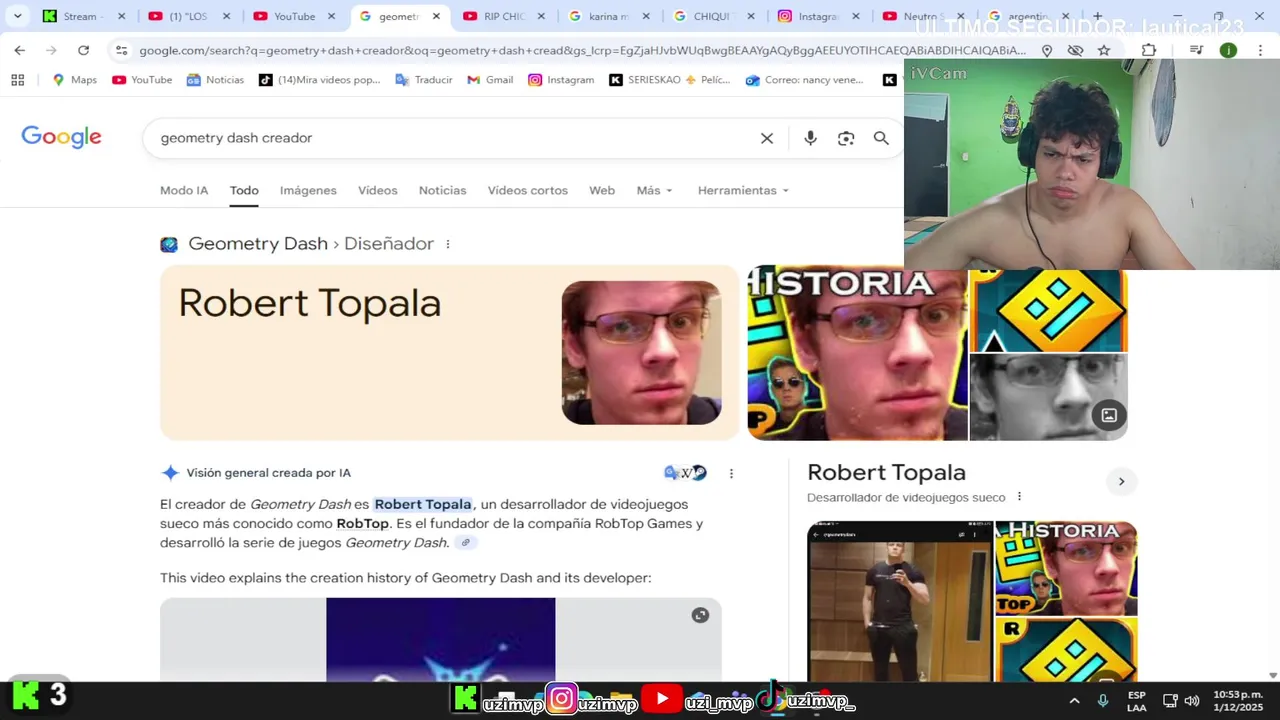View site information icon in address bar

[121, 50]
